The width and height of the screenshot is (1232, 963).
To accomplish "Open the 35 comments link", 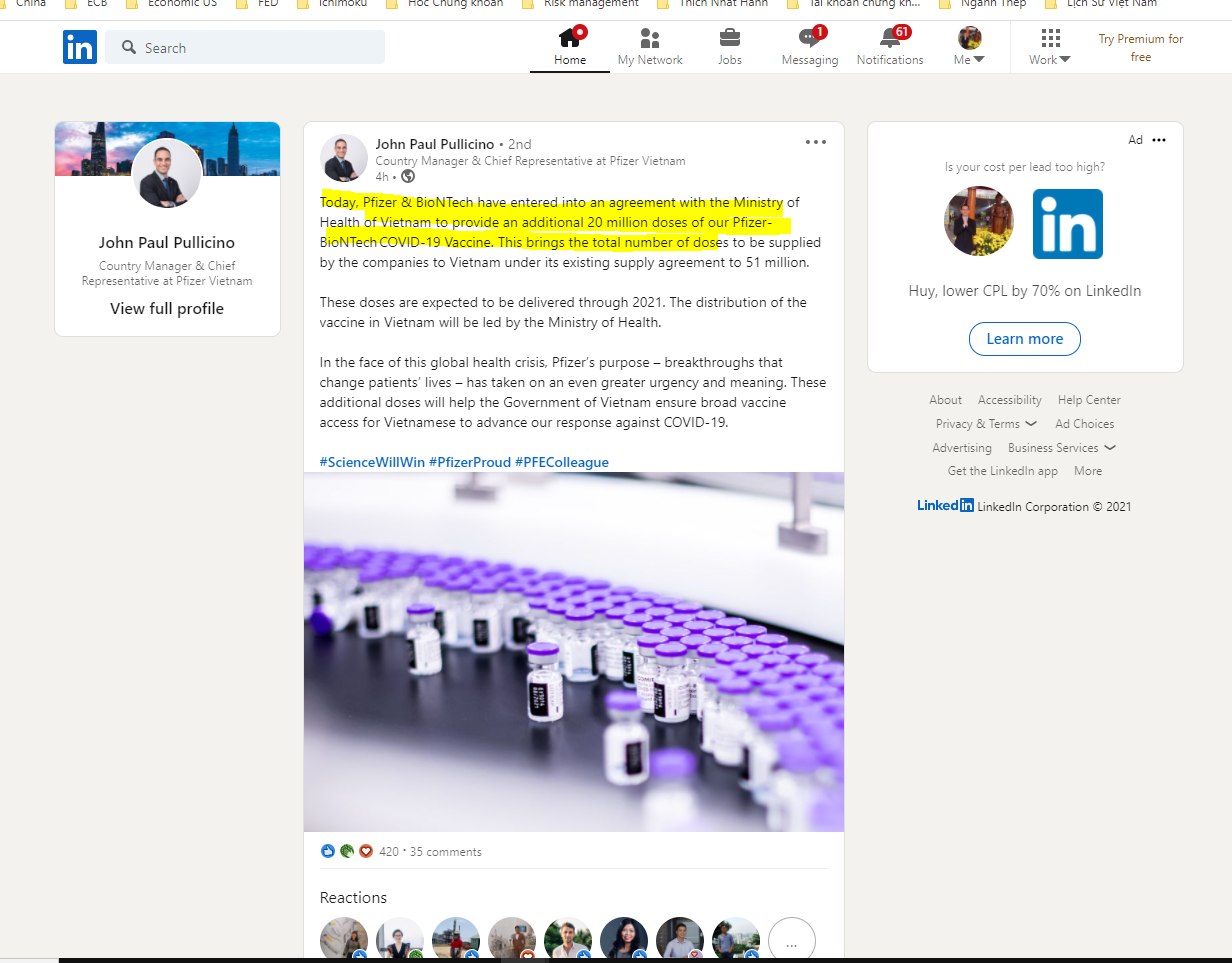I will (446, 852).
